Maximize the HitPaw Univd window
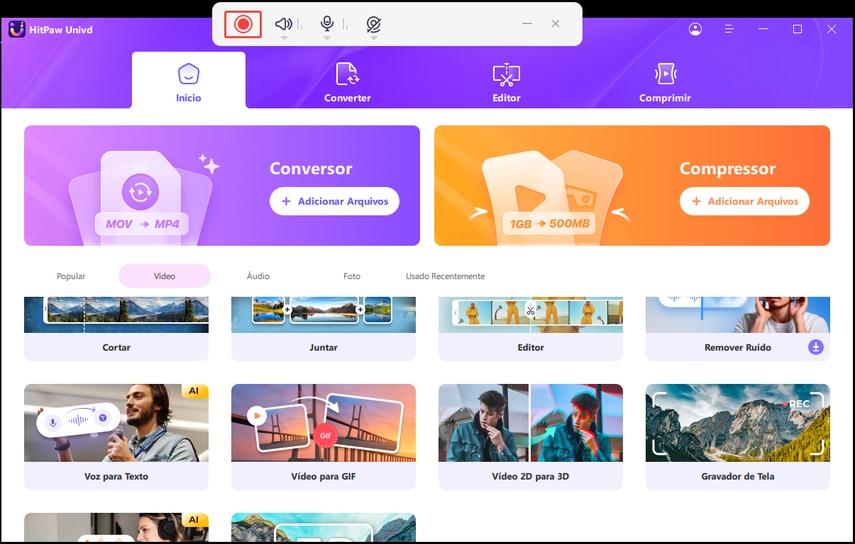This screenshot has width=855, height=544. point(797,29)
